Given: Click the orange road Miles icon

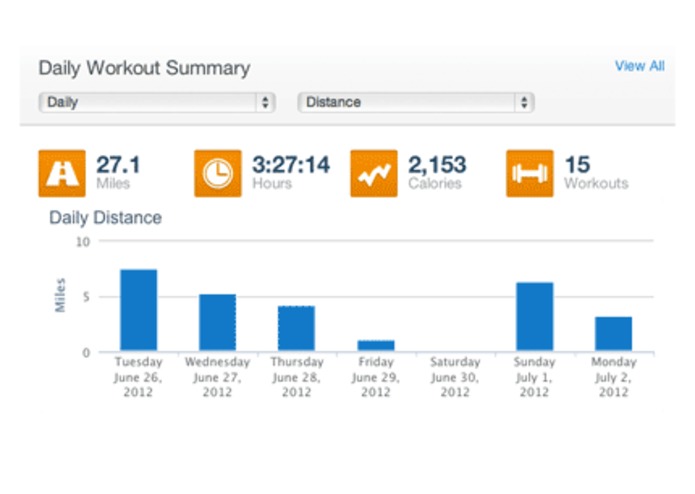Looking at the screenshot, I should [62, 173].
